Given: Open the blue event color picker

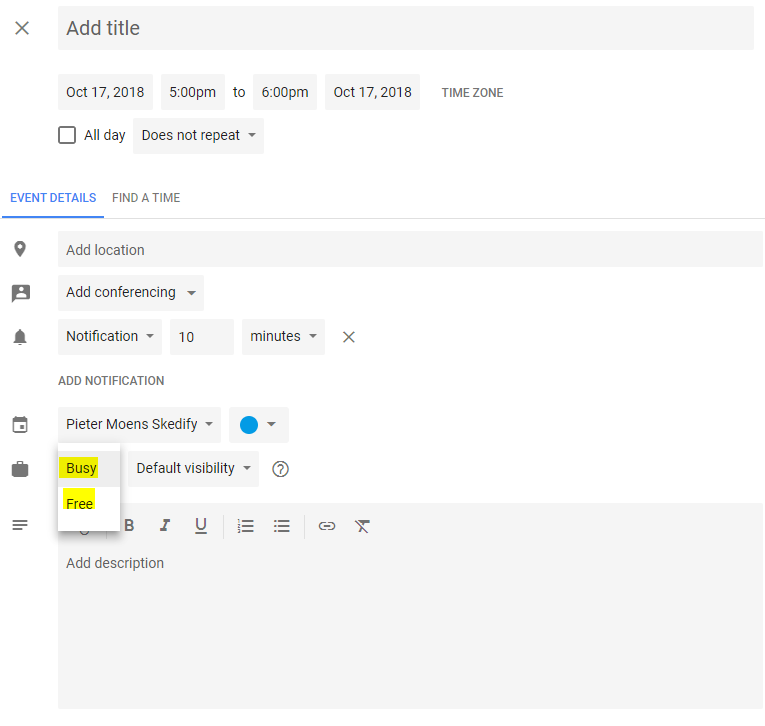Looking at the screenshot, I should (x=258, y=425).
